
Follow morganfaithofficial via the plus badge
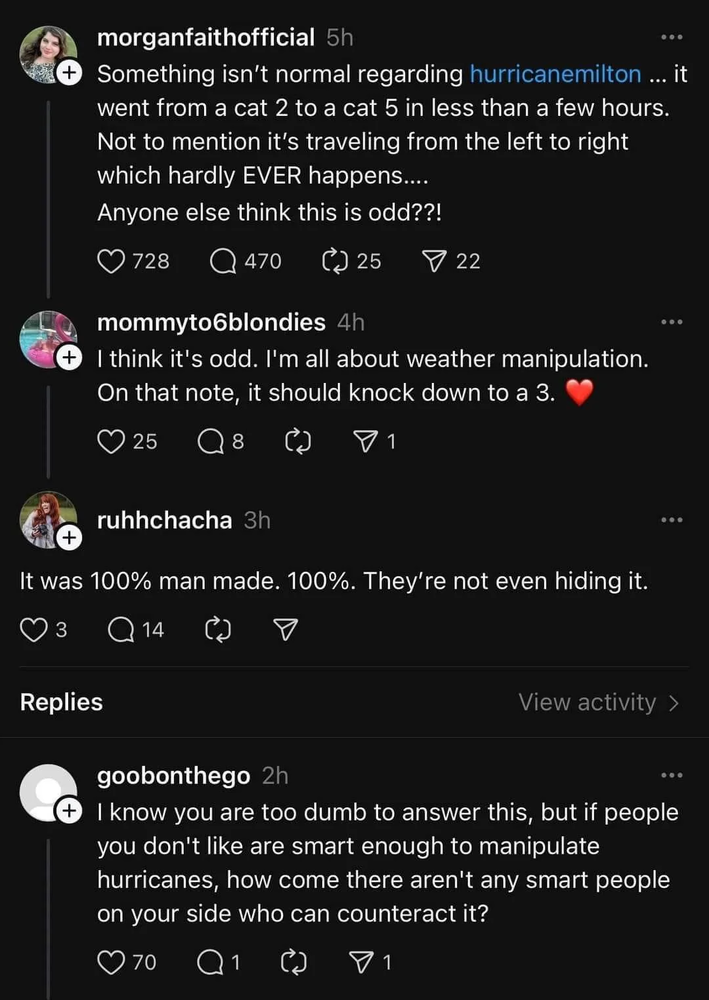click(x=68, y=71)
